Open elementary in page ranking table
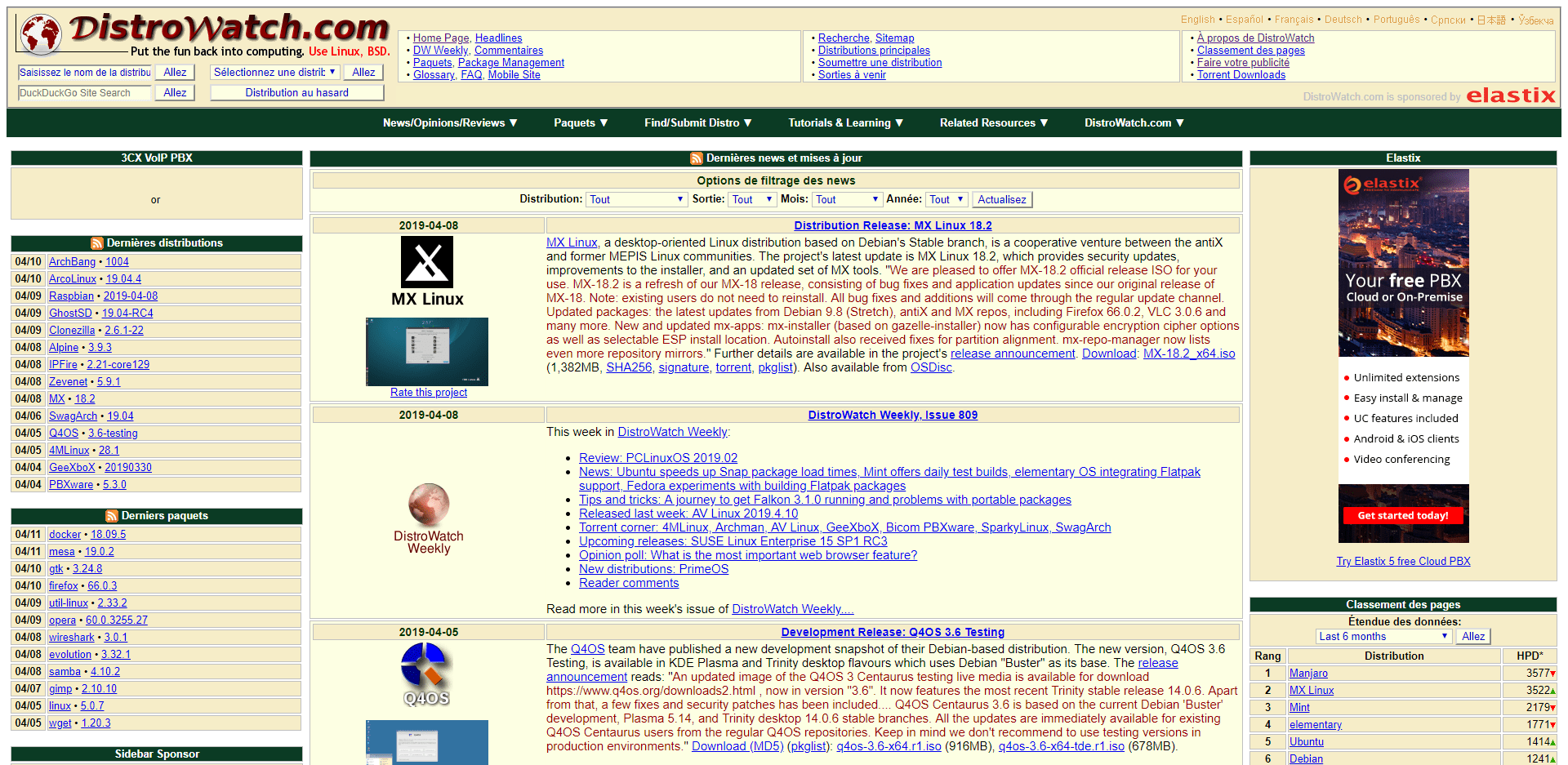Image resolution: width=1568 pixels, height=765 pixels. 1315,725
